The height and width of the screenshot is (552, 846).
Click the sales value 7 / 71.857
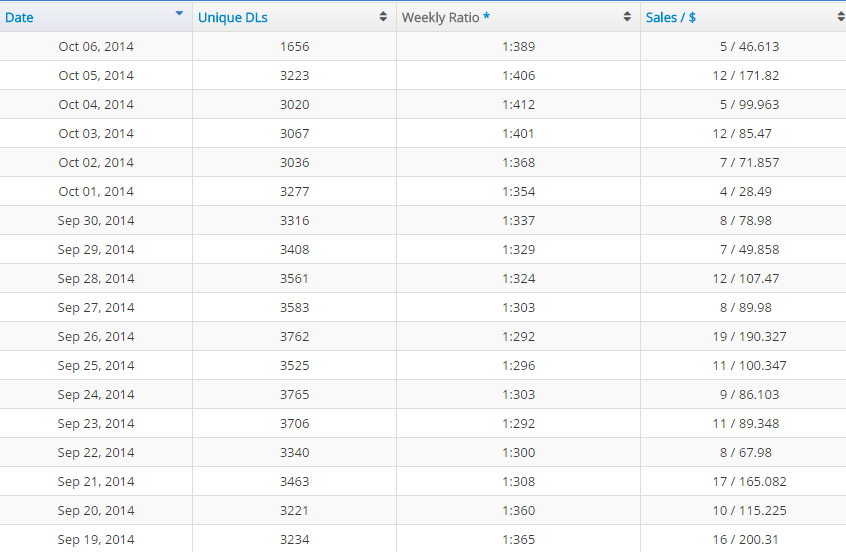point(749,162)
